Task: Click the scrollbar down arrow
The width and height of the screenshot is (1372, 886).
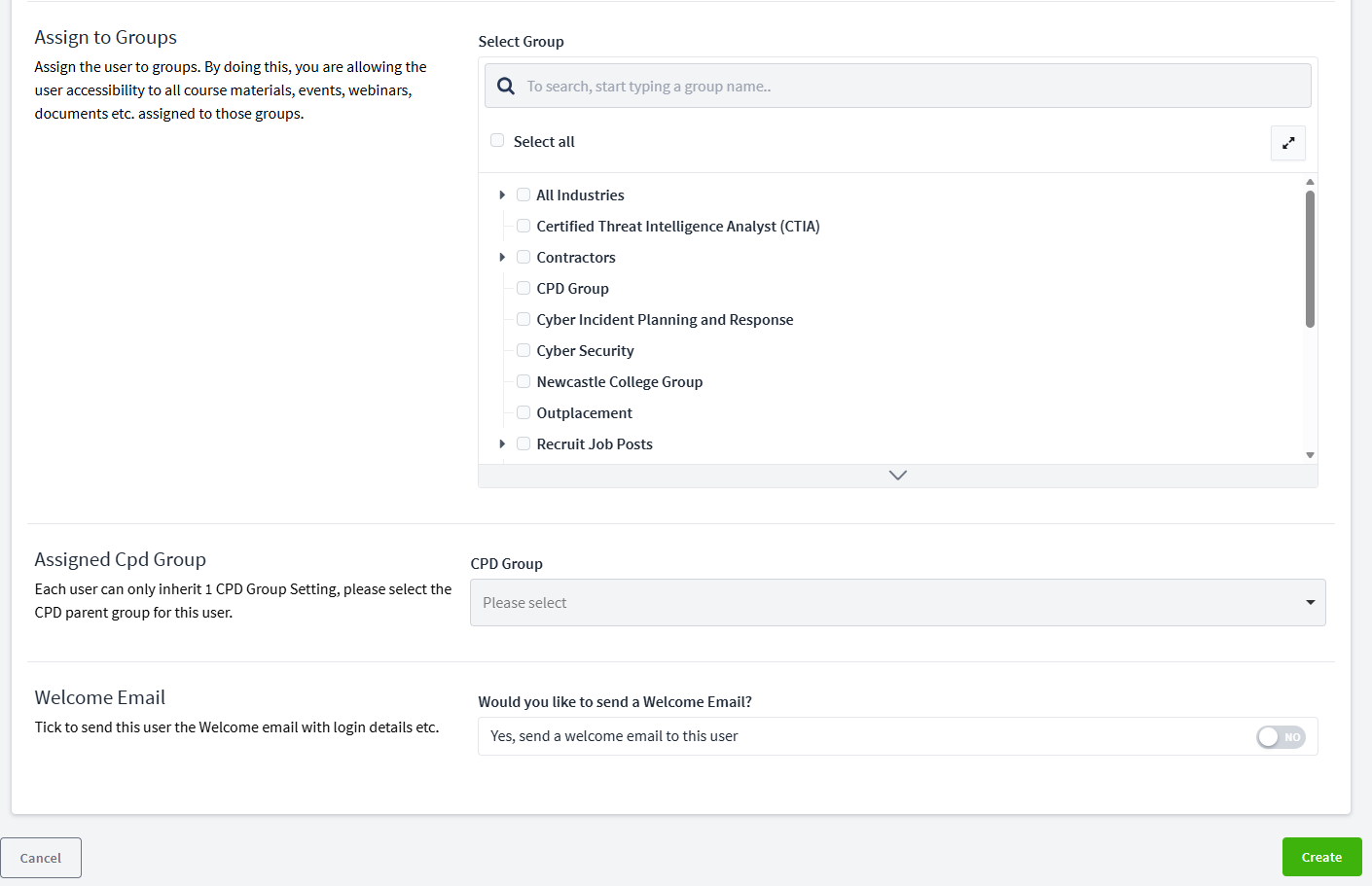Action: [1310, 455]
